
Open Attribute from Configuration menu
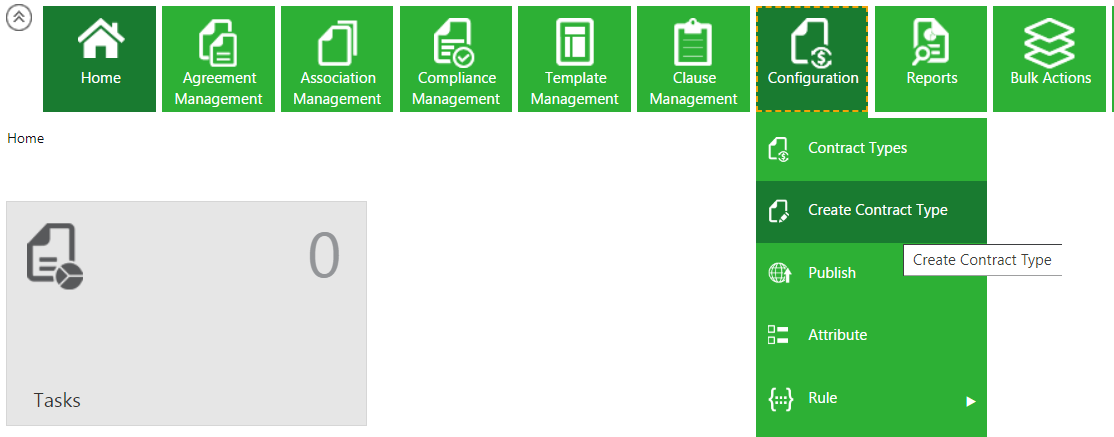tap(837, 335)
